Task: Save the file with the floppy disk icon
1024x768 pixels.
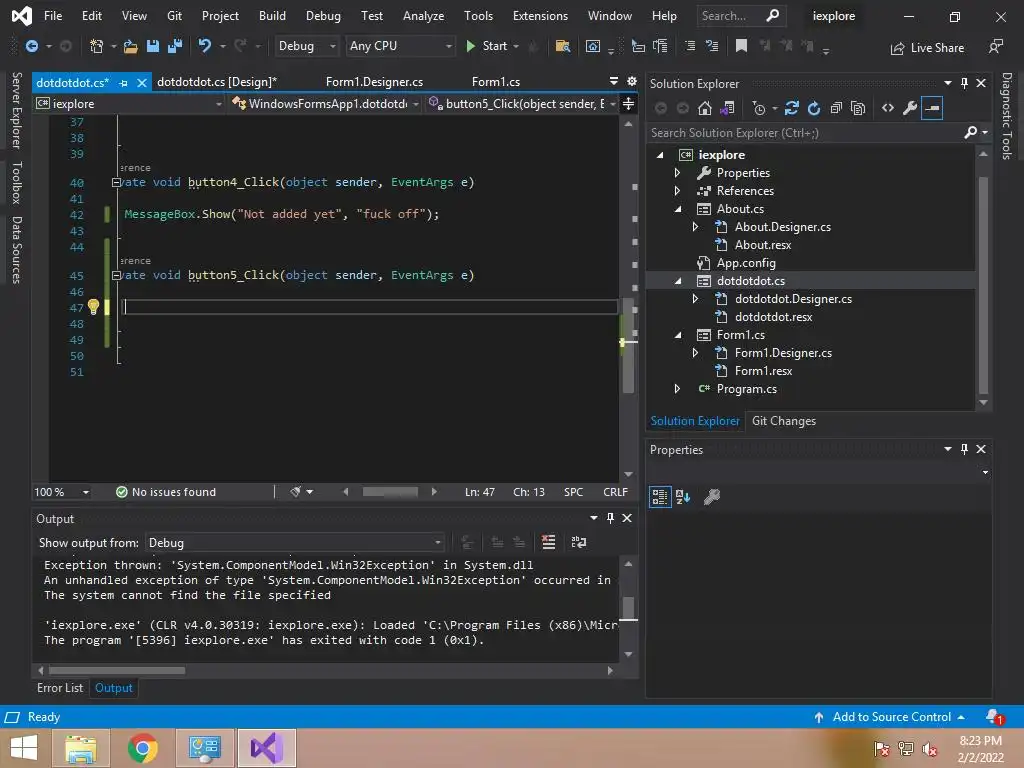Action: [153, 46]
